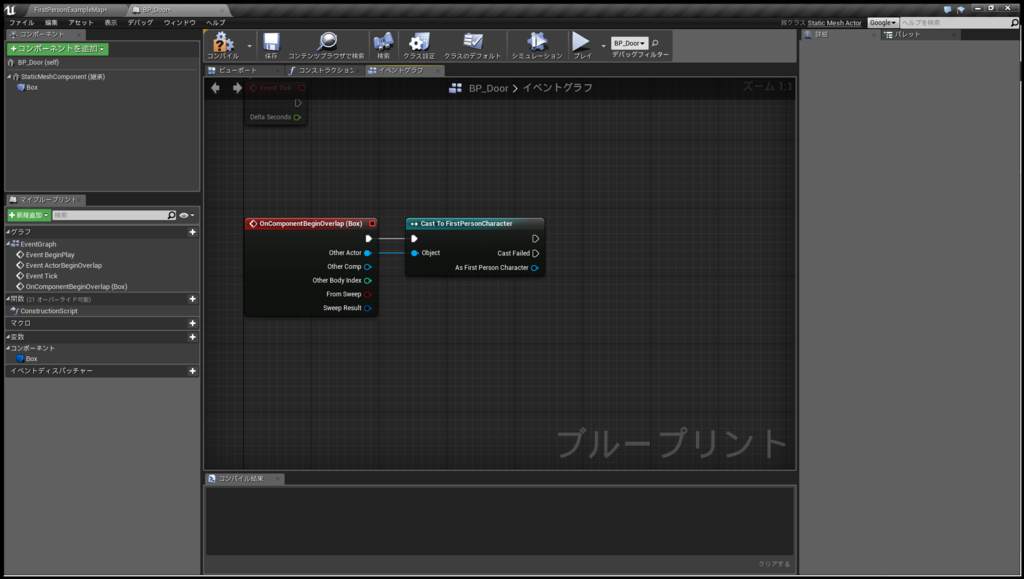Click the クリアする (Clear) button in compile results
This screenshot has height=579, width=1024.
click(x=774, y=564)
